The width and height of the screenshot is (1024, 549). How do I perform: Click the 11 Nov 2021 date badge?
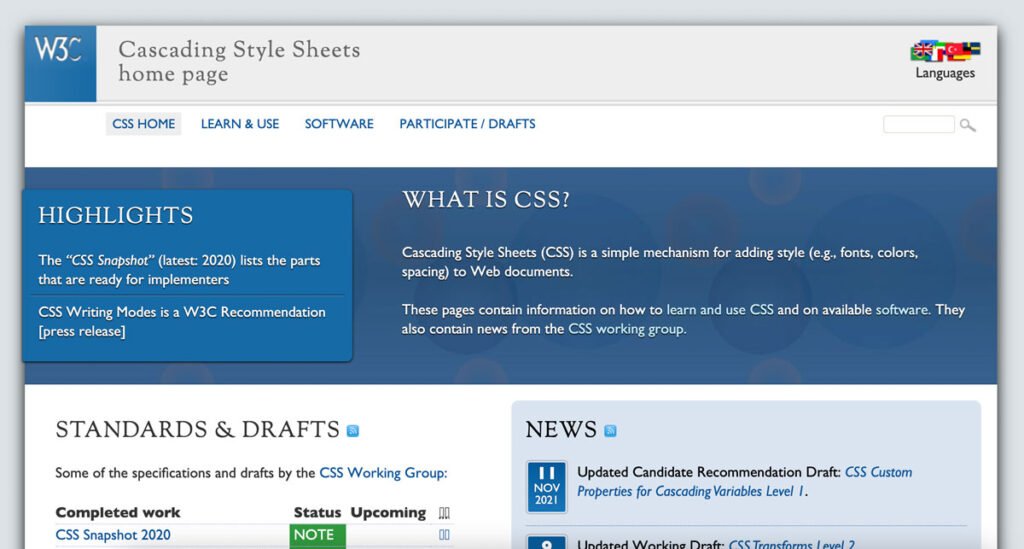(547, 487)
